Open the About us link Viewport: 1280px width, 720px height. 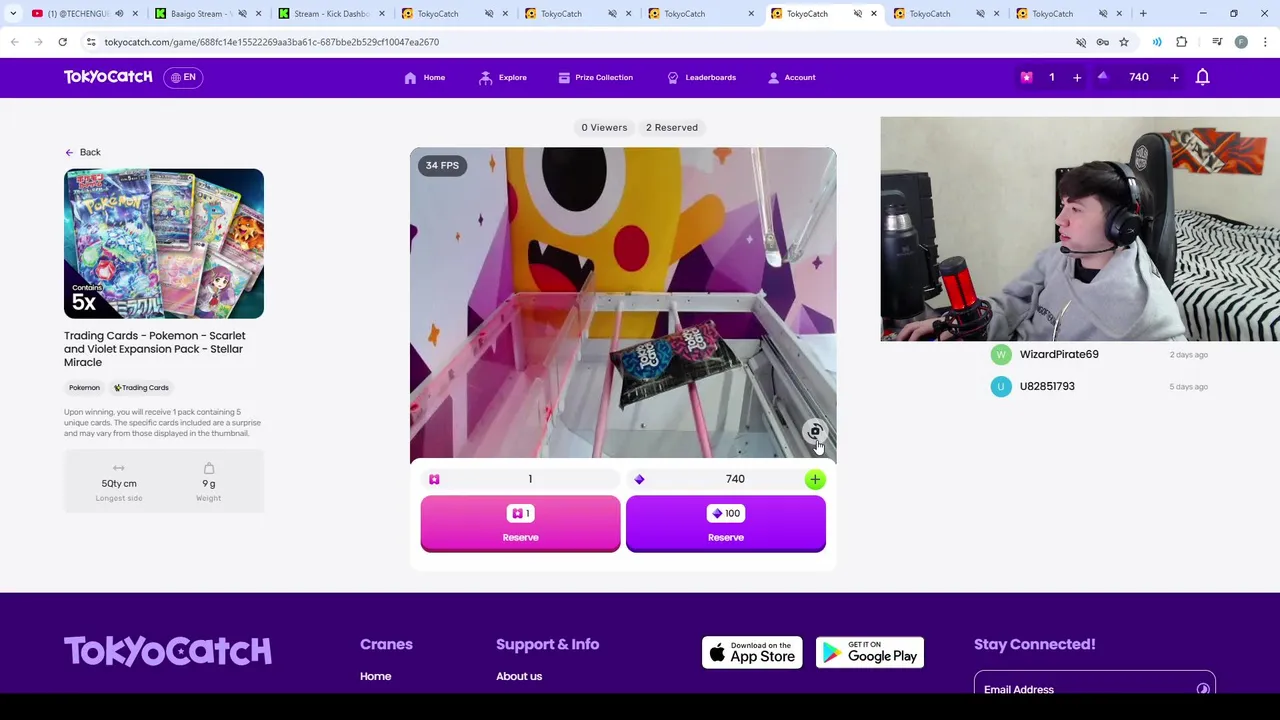[519, 676]
